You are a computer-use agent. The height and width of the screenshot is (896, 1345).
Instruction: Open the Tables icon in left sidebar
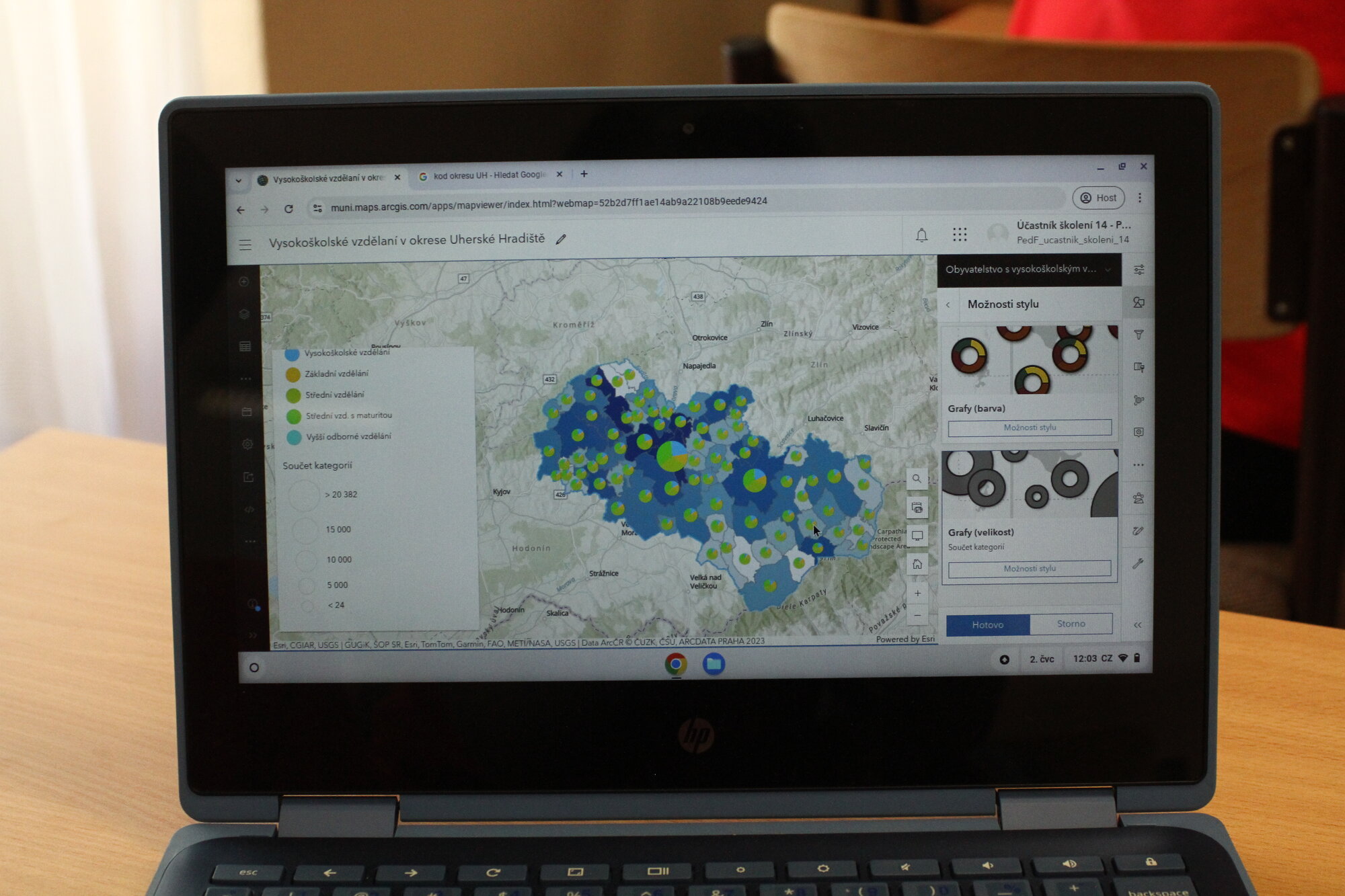[x=245, y=346]
